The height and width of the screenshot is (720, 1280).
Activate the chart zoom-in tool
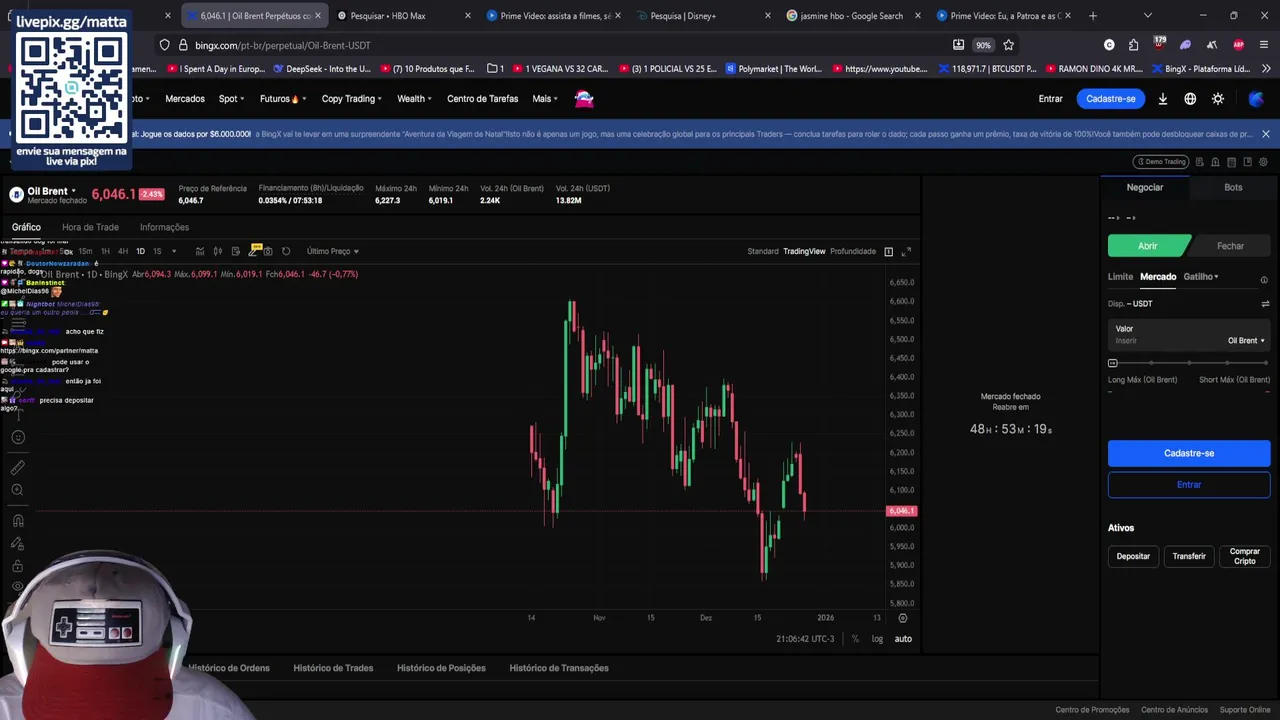point(17,490)
